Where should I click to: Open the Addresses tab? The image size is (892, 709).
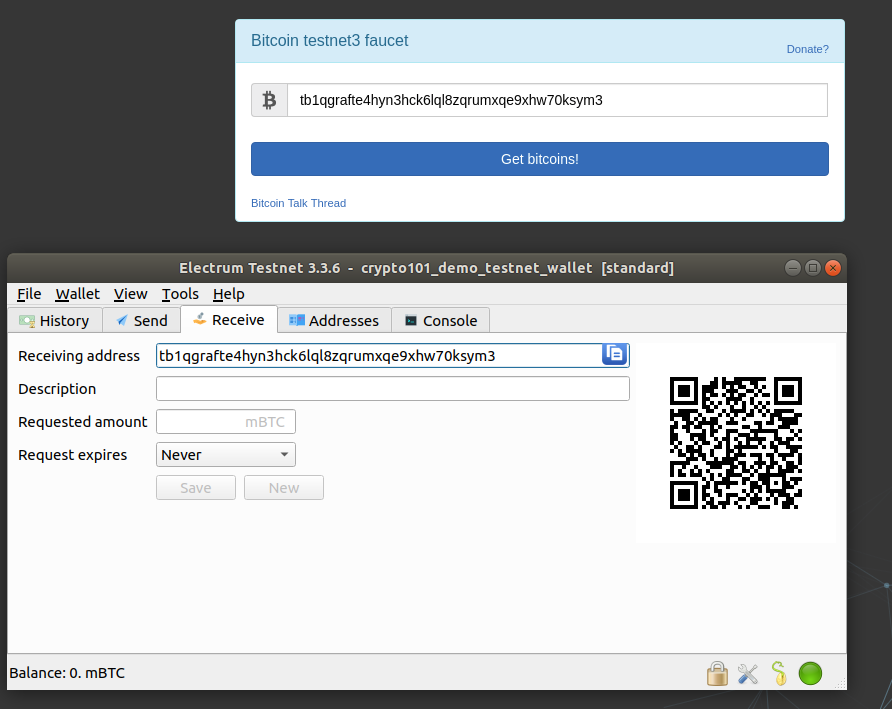pyautogui.click(x=334, y=320)
